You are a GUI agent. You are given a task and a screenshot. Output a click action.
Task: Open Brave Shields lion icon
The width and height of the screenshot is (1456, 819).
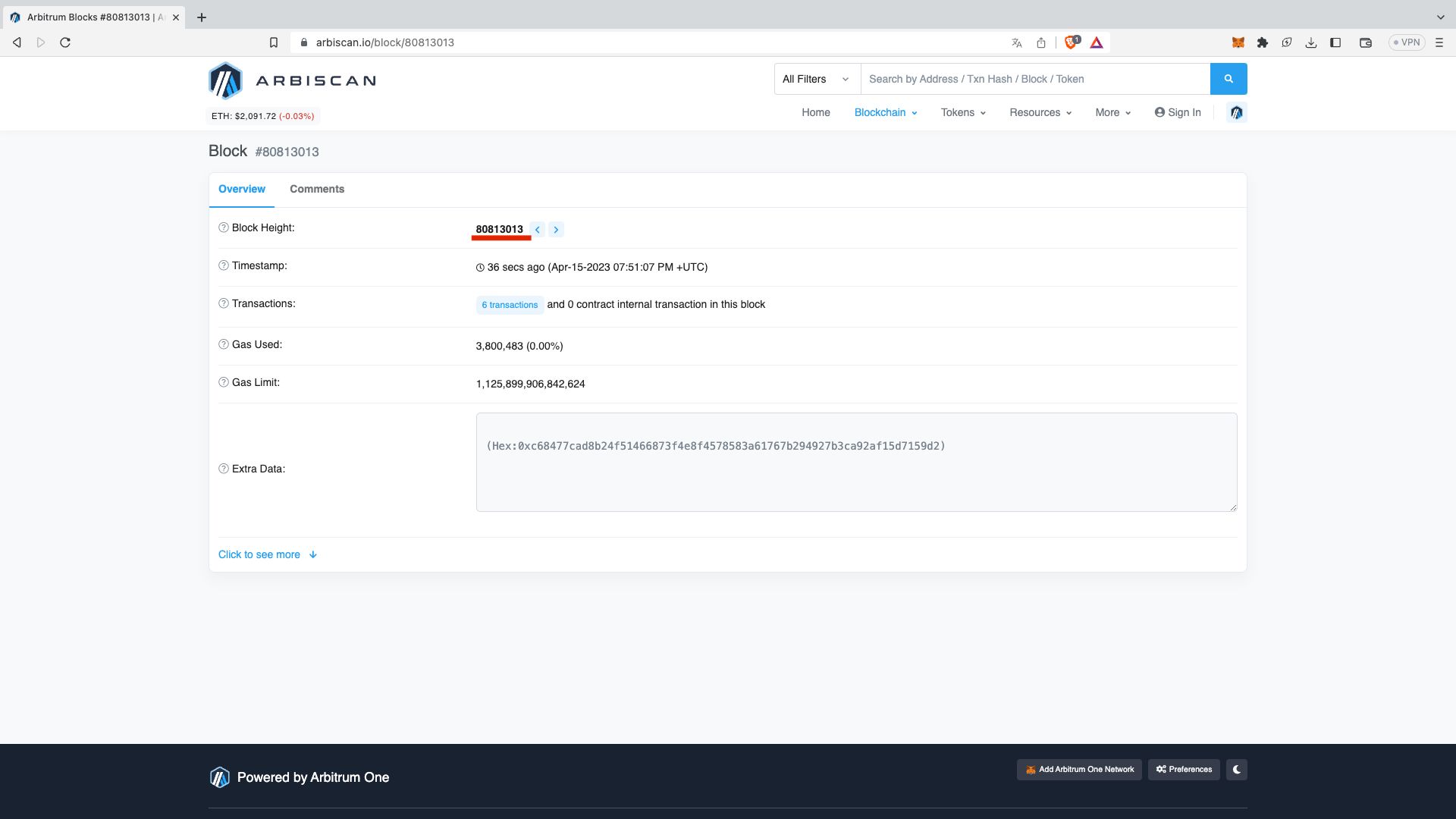[x=1072, y=42]
